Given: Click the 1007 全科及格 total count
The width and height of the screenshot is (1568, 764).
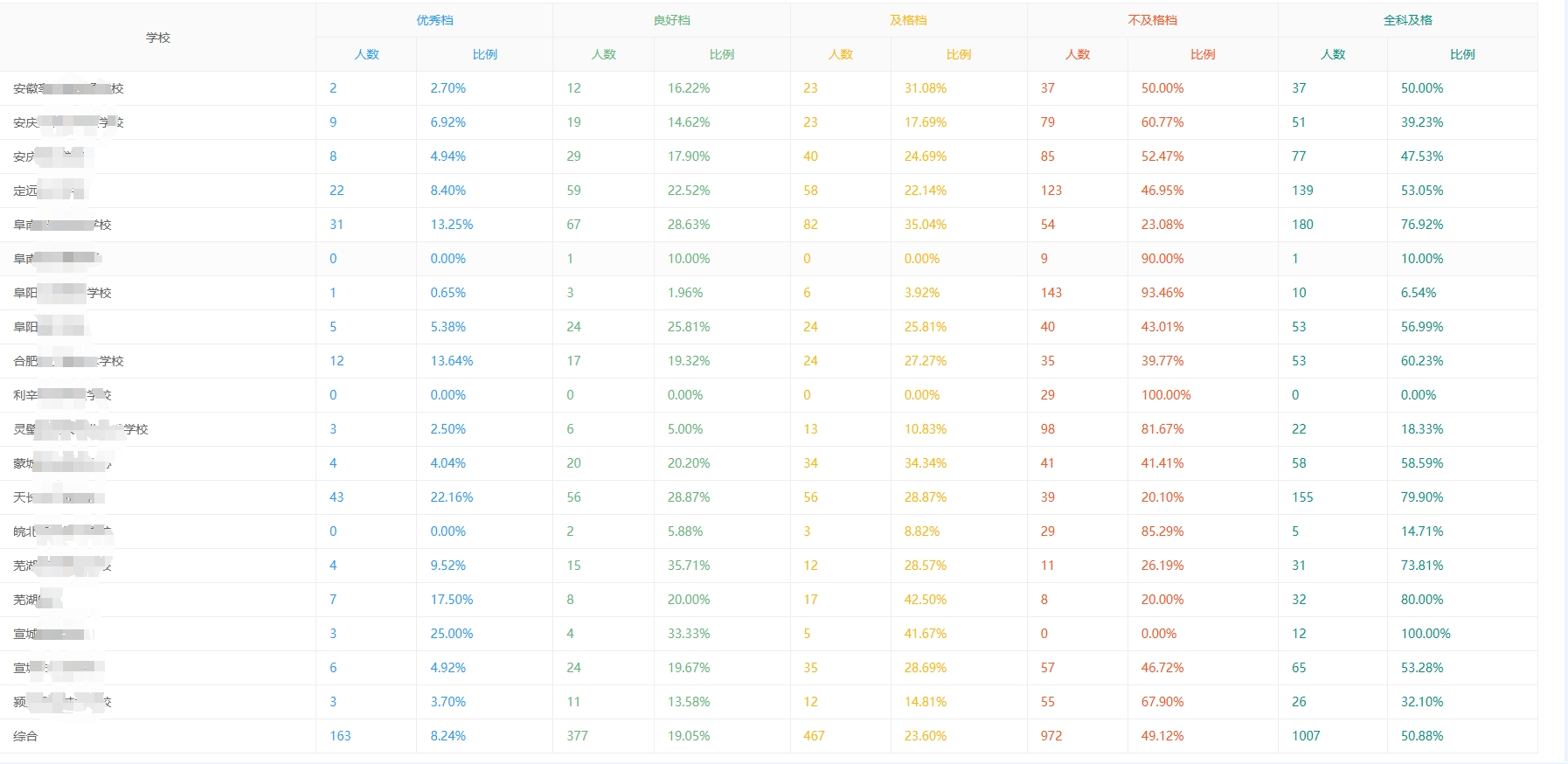Looking at the screenshot, I should pyautogui.click(x=1306, y=736).
